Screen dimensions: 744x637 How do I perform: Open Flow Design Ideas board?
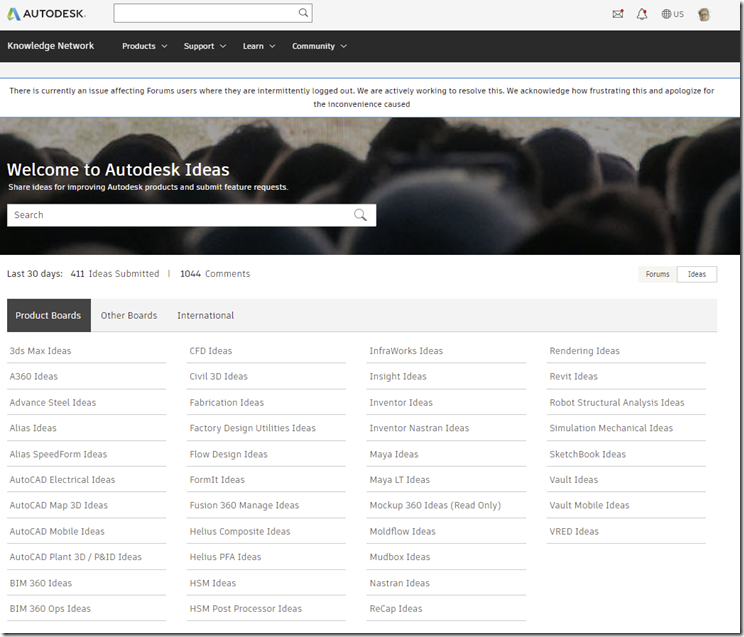[x=229, y=454]
